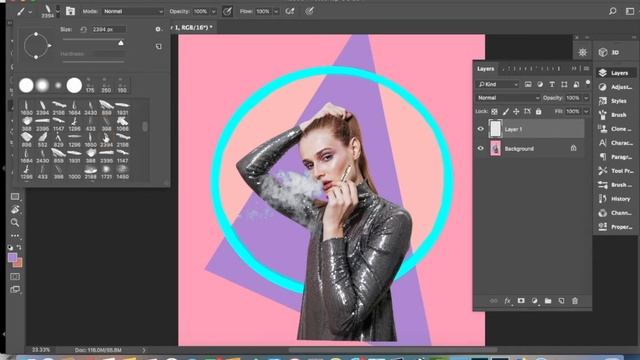The height and width of the screenshot is (360, 640).
Task: Click the foreground purple color swatch
Action: click(12, 257)
